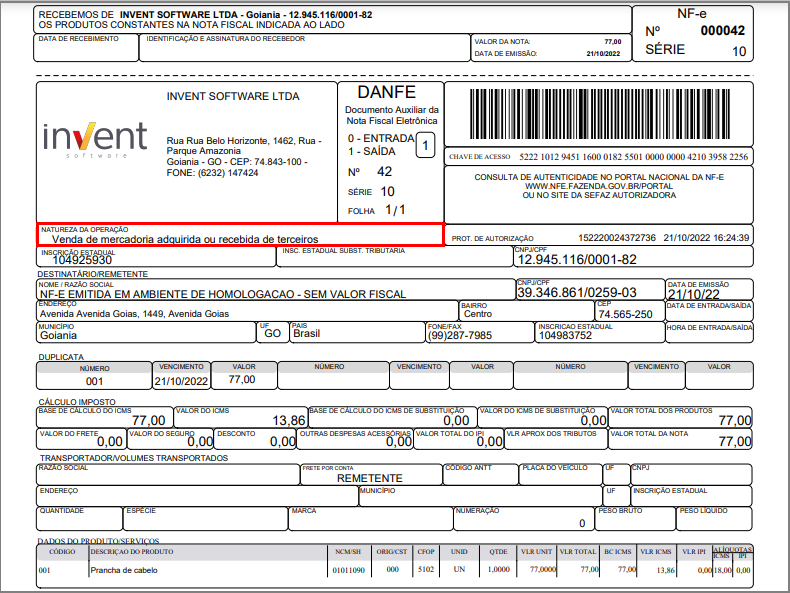Click the NCM/SH code 01011090

(x=348, y=570)
